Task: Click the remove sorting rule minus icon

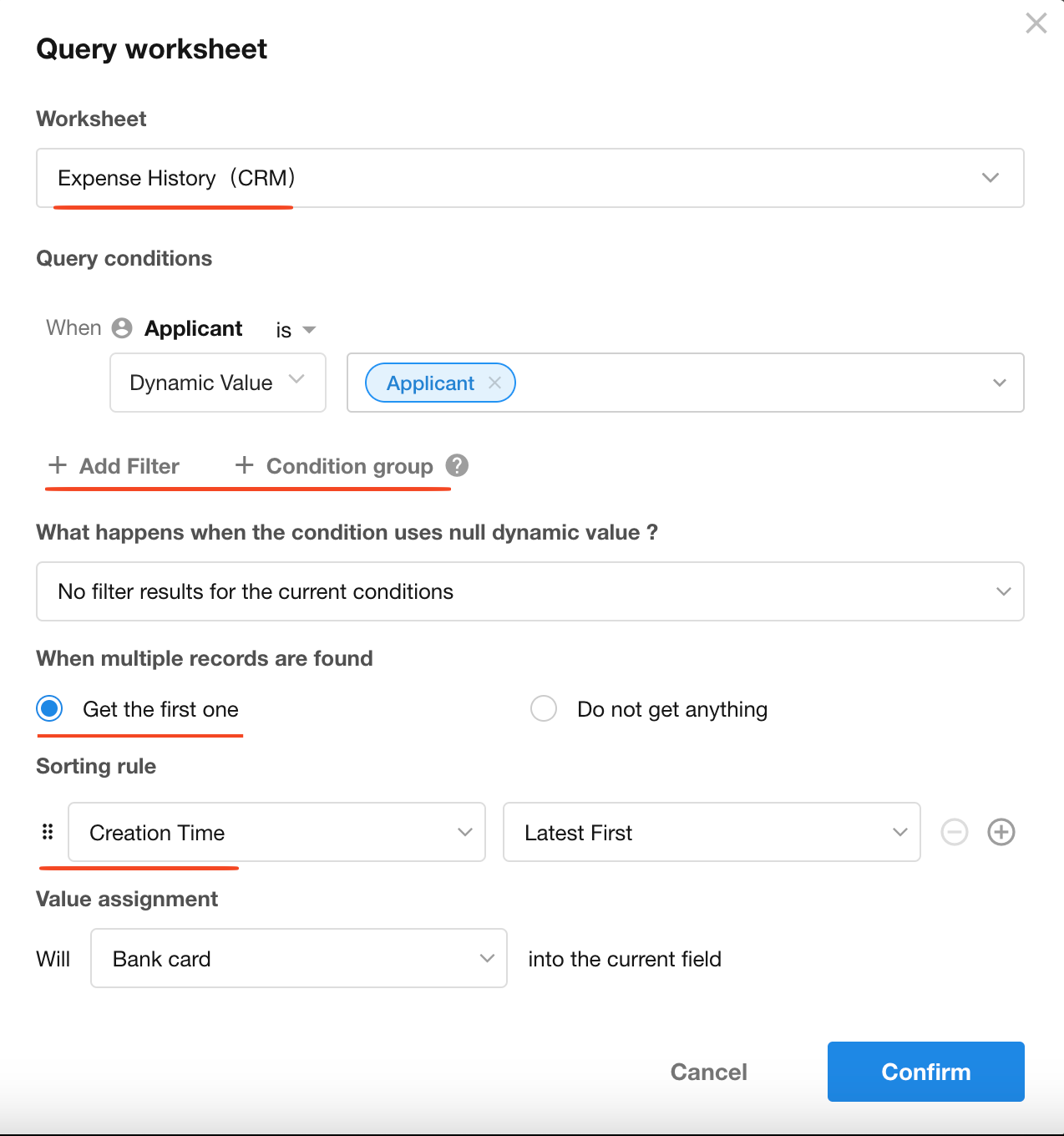Action: click(954, 832)
